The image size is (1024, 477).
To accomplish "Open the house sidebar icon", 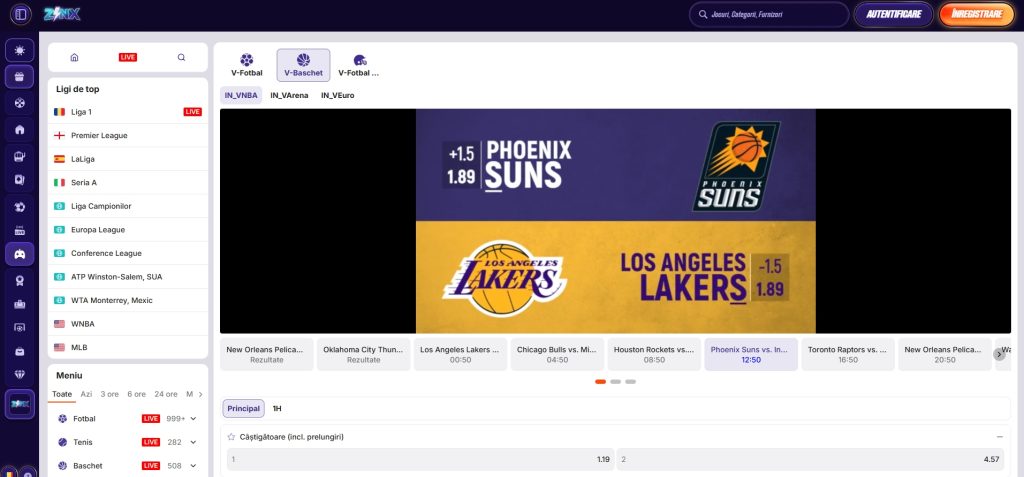I will [x=20, y=129].
